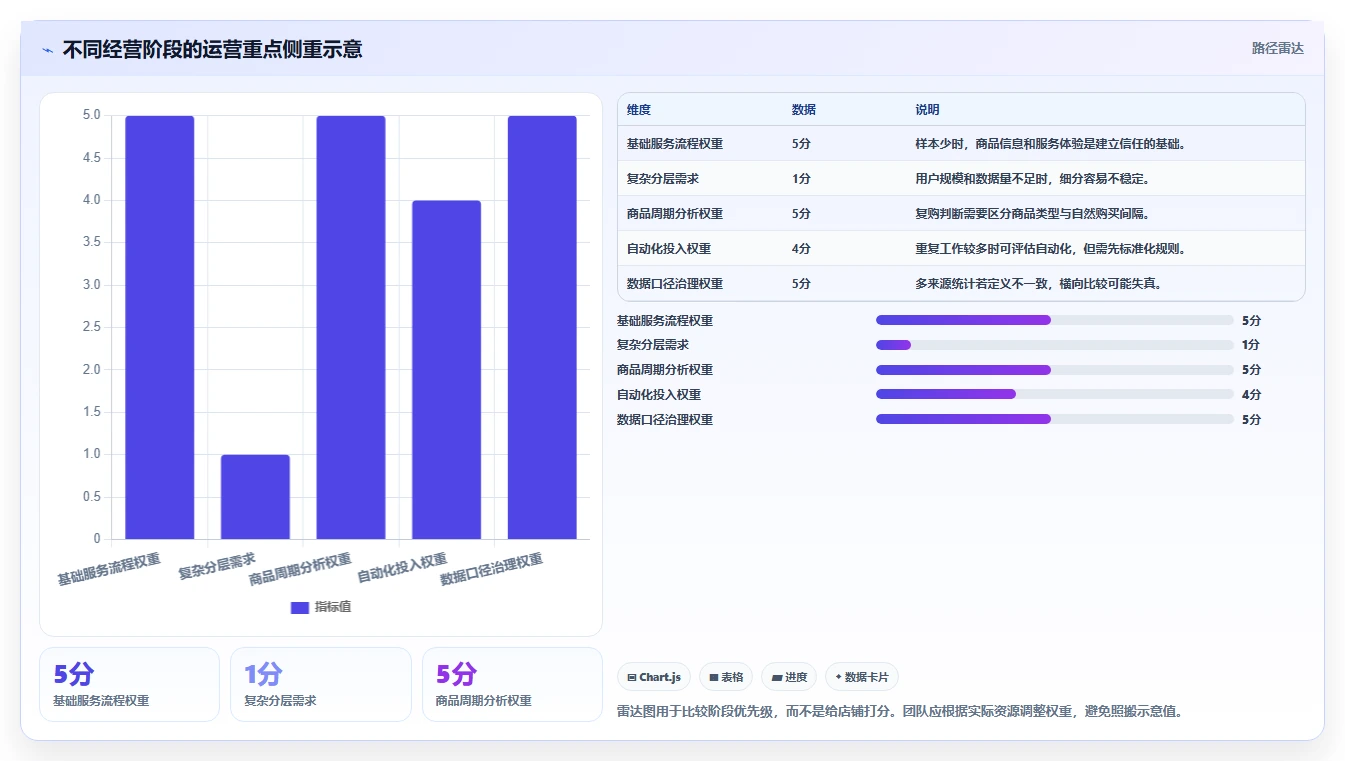Click the 数据口径治理权重 progress bar
This screenshot has height=761, width=1345.
click(x=1055, y=420)
